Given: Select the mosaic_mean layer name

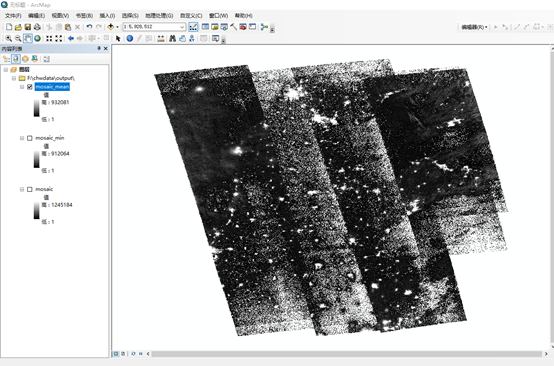Looking at the screenshot, I should 52,87.
